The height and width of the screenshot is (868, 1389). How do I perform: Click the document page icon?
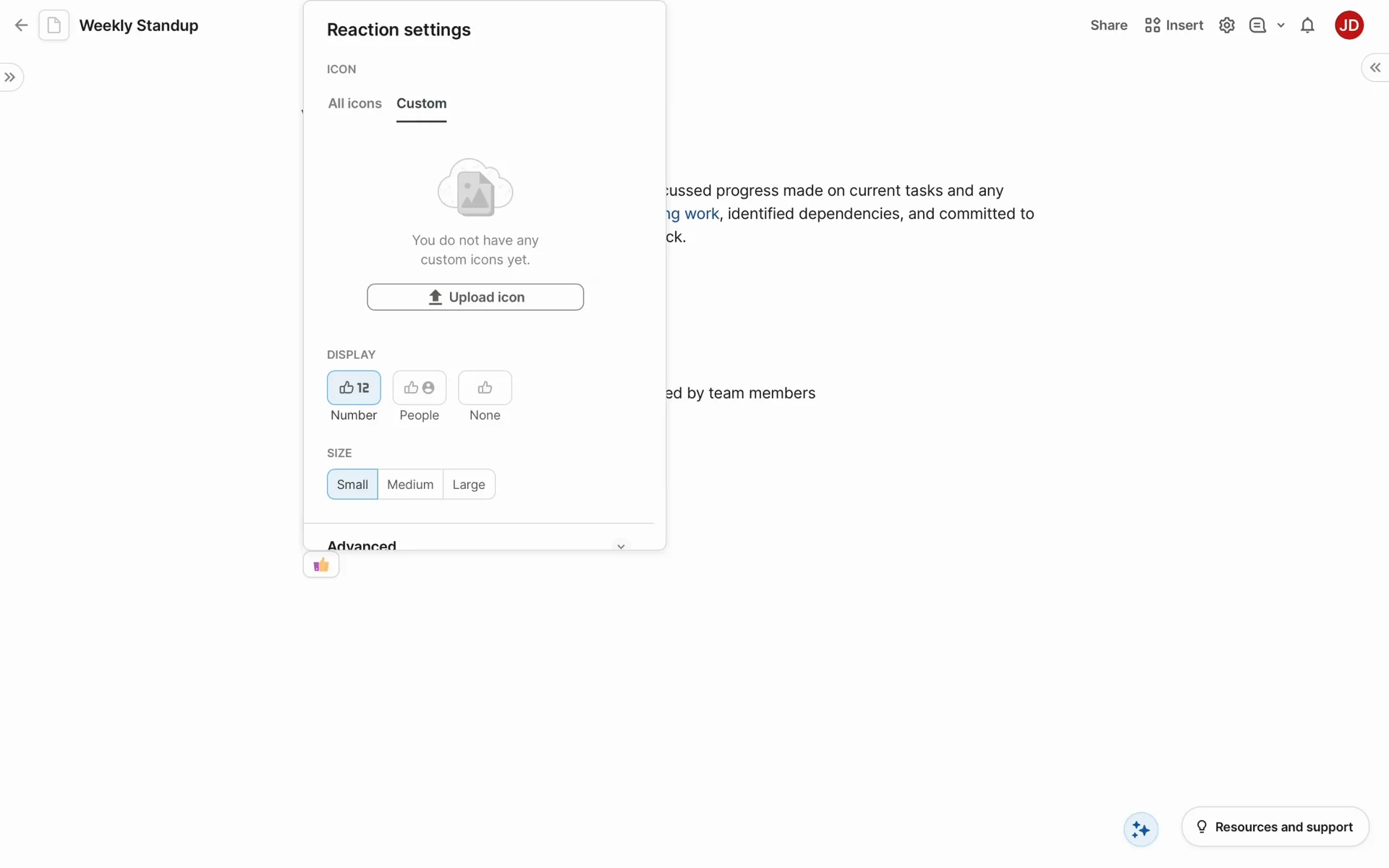coord(54,25)
